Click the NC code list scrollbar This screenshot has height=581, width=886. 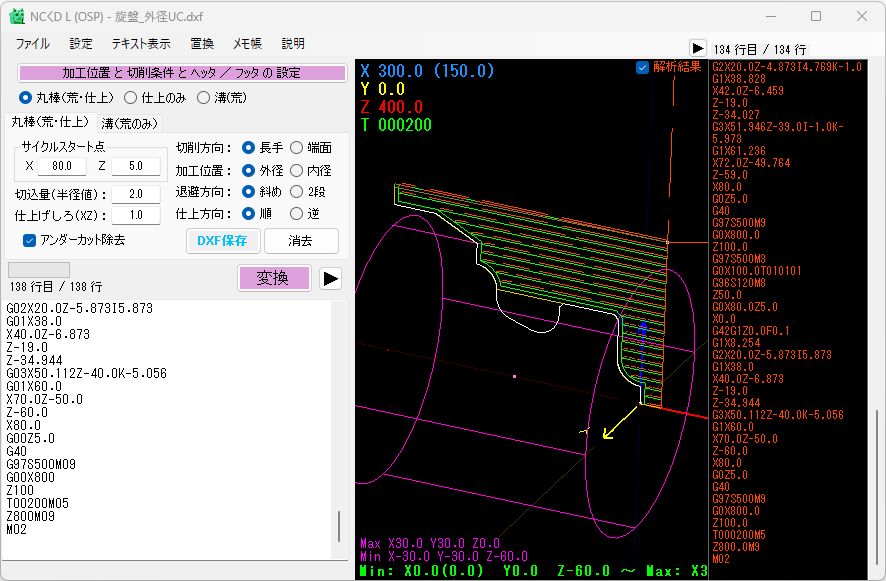[x=339, y=525]
